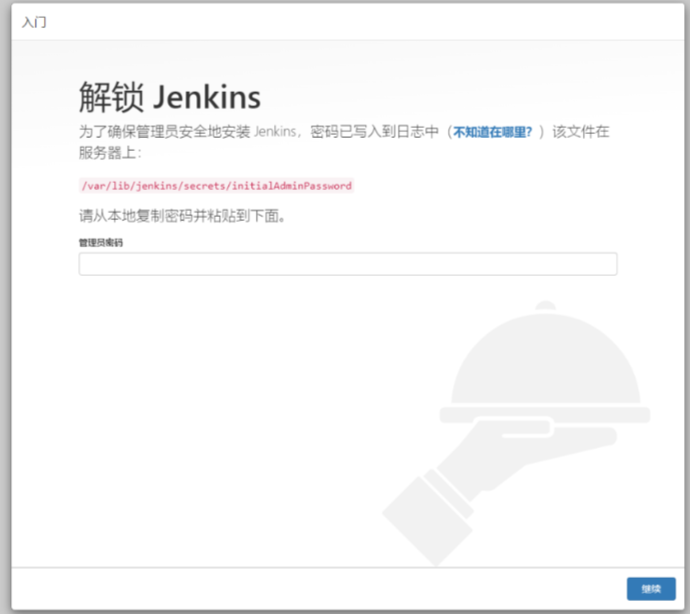
Task: Click the 管理员密码 field label
Action: [x=101, y=243]
